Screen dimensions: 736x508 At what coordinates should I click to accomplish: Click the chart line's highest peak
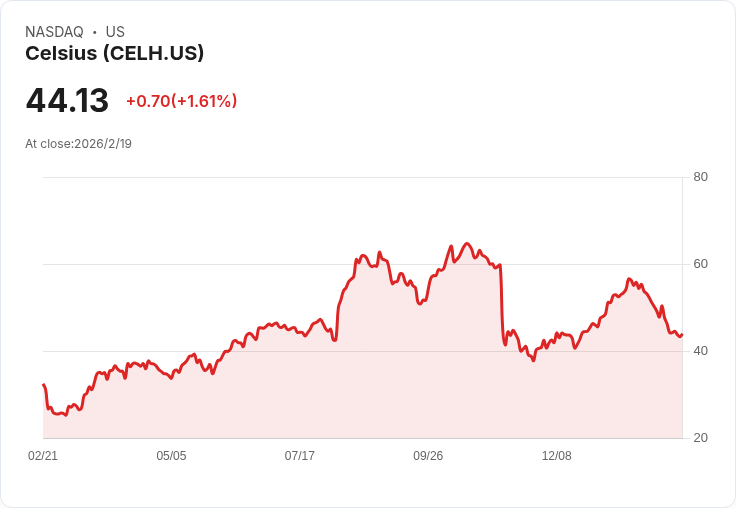tap(466, 244)
